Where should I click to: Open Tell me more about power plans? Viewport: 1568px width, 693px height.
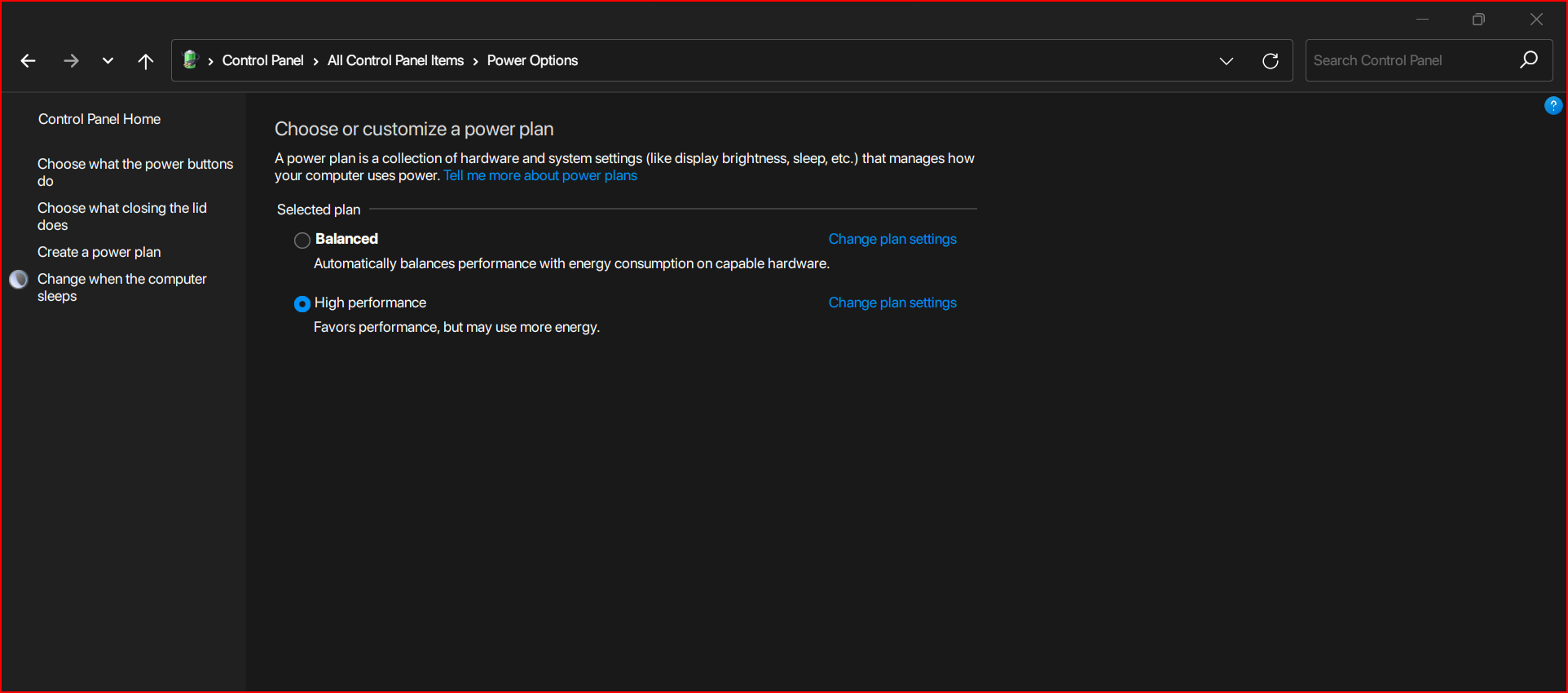(540, 176)
